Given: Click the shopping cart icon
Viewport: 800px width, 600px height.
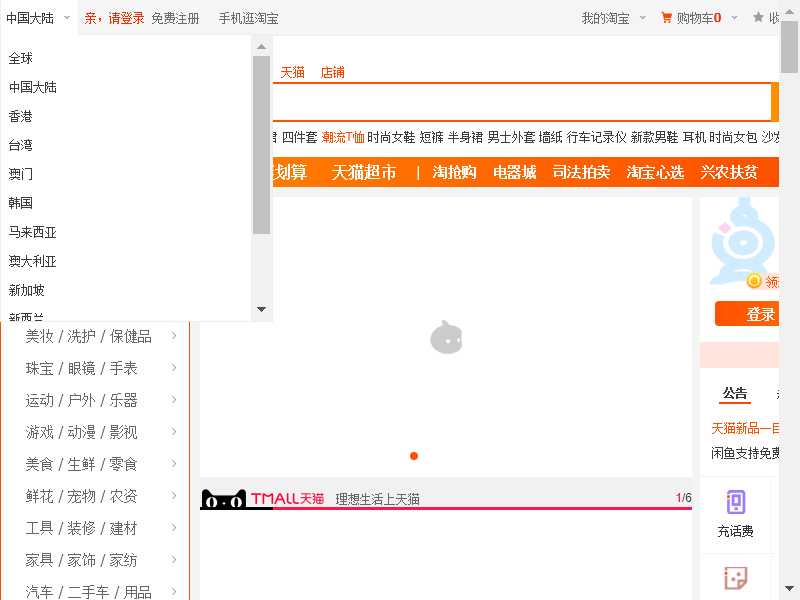Looking at the screenshot, I should coord(666,18).
